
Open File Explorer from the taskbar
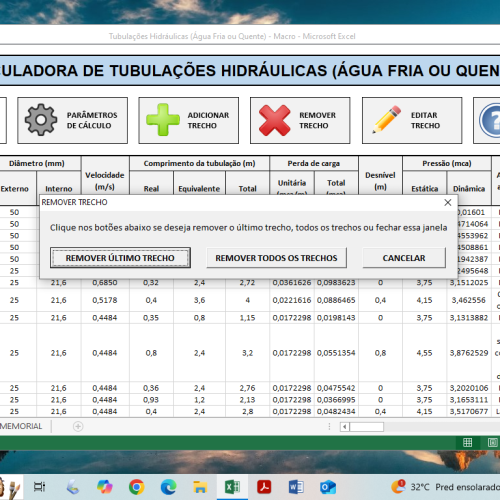tap(200, 487)
